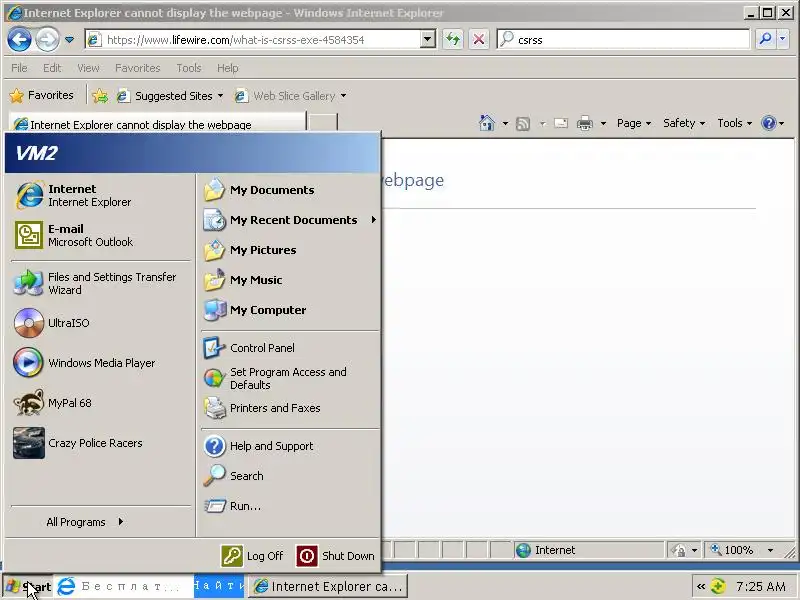
Task: Go back with the IE Back arrow
Action: [19, 39]
